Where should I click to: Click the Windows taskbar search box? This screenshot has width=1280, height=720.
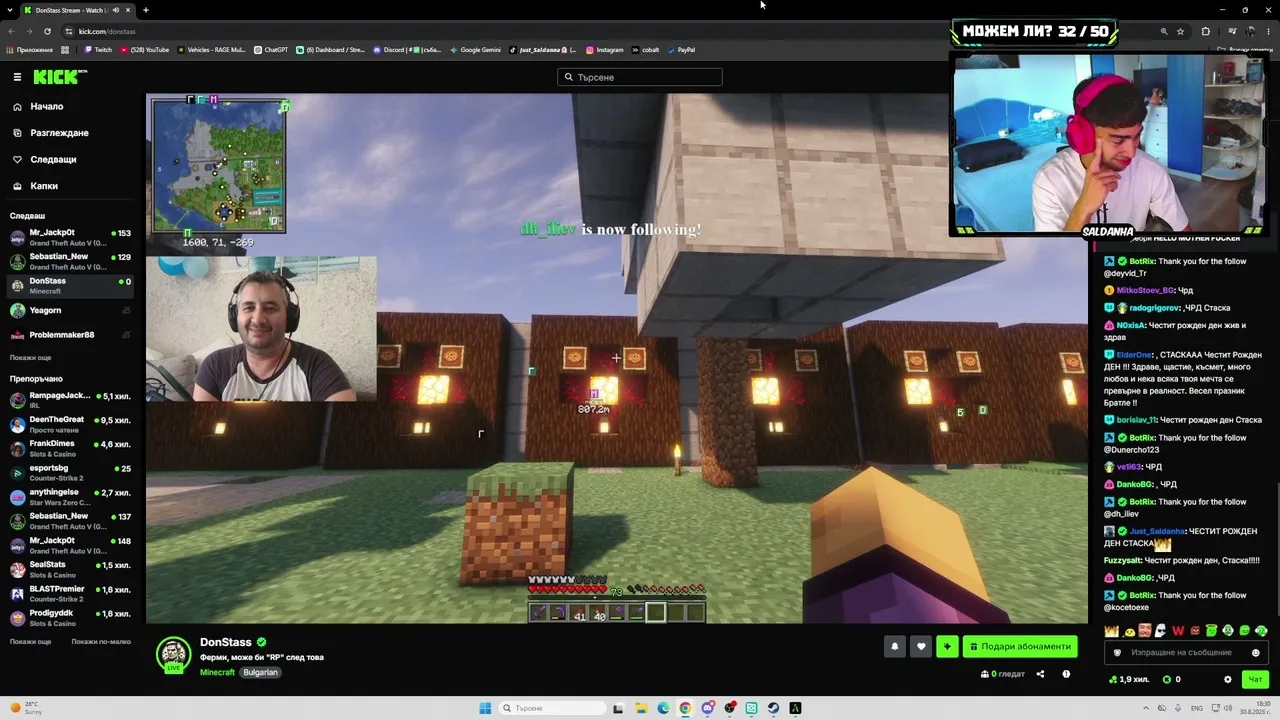[x=552, y=708]
